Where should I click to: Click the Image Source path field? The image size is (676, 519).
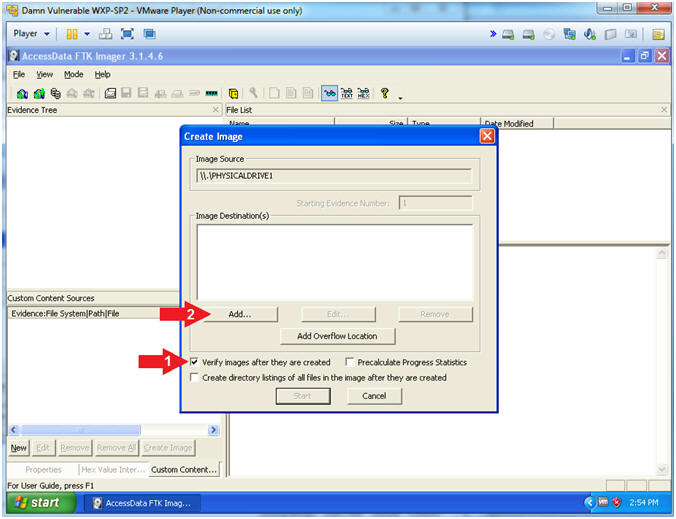click(334, 176)
